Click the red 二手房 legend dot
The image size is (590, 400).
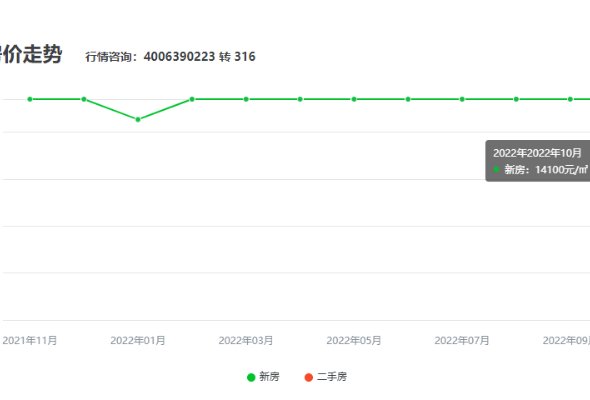coord(309,377)
